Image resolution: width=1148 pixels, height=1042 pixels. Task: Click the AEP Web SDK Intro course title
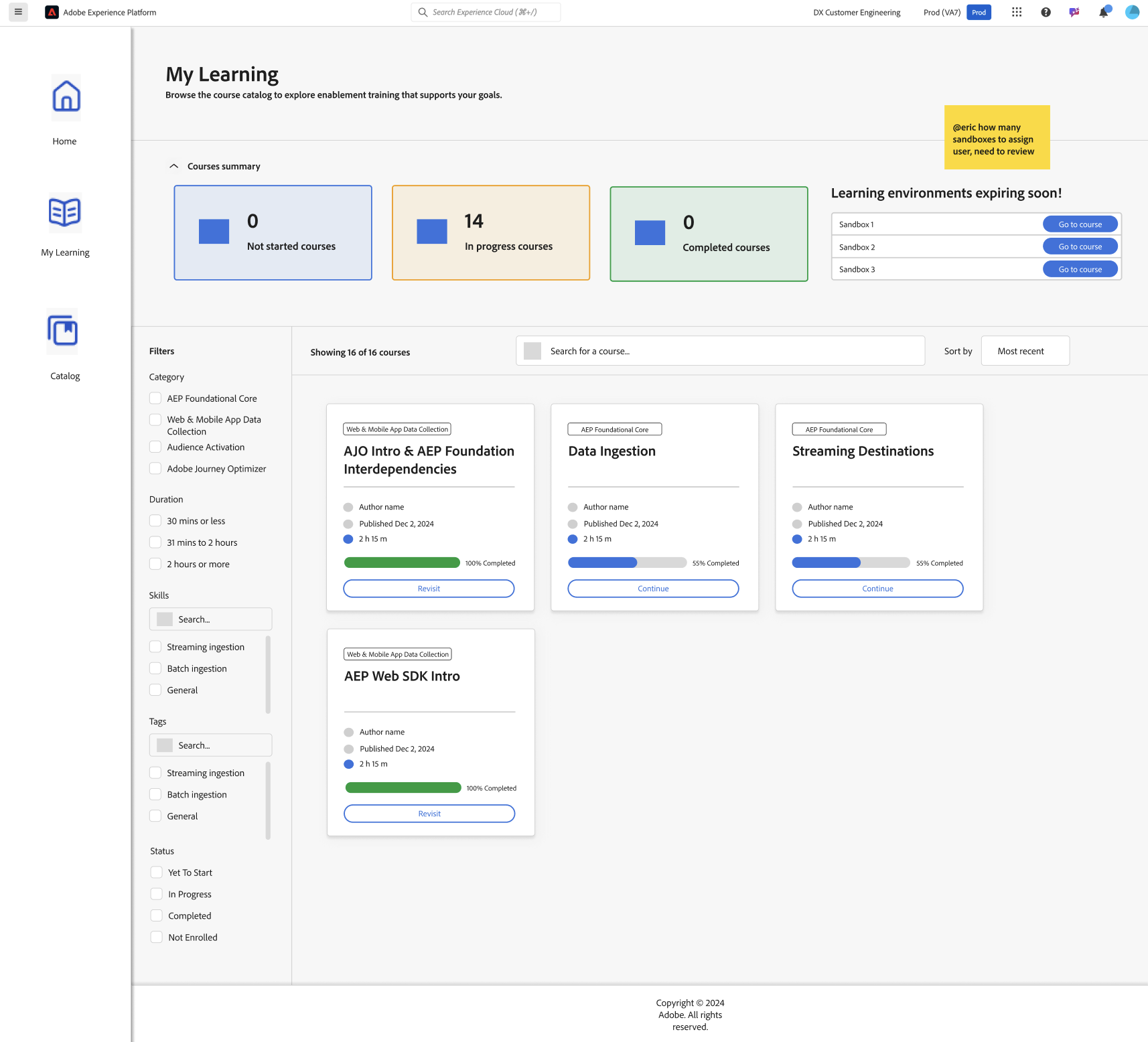pyautogui.click(x=403, y=676)
